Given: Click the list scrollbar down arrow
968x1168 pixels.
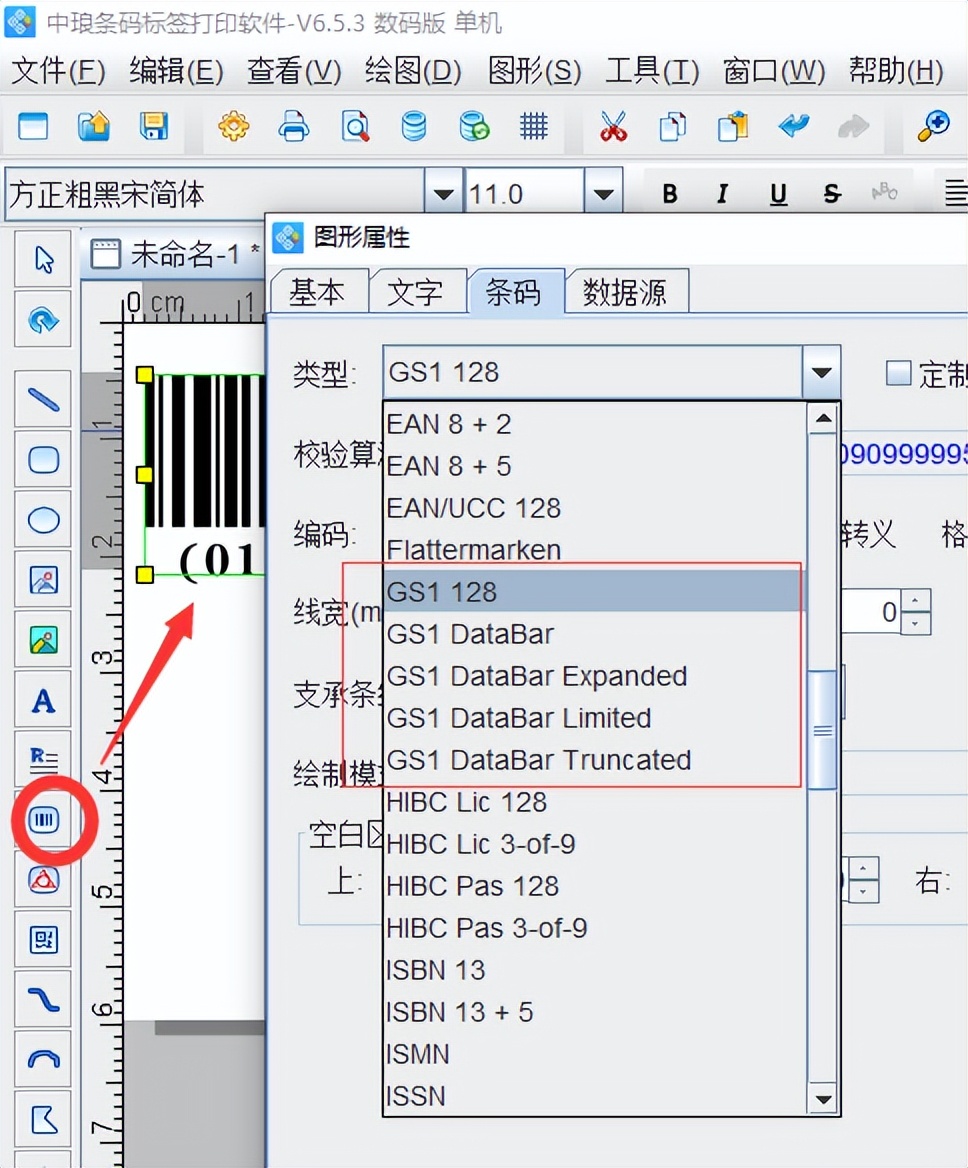Looking at the screenshot, I should coord(822,1100).
